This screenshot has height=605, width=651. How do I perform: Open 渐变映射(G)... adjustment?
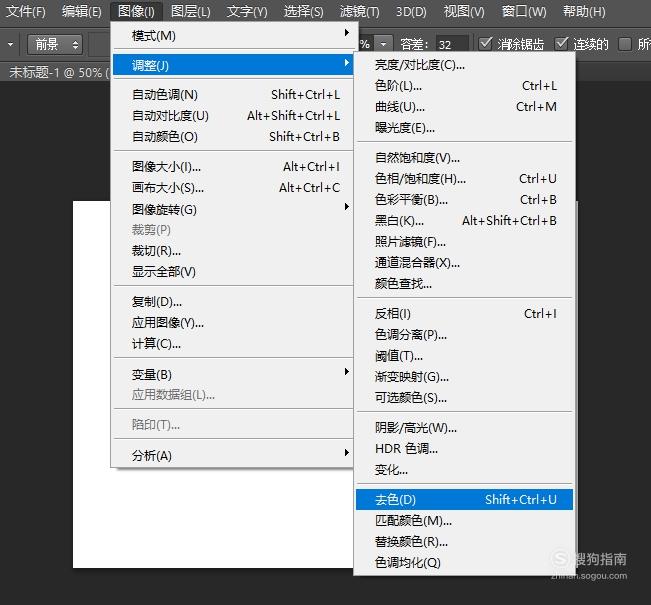click(464, 377)
